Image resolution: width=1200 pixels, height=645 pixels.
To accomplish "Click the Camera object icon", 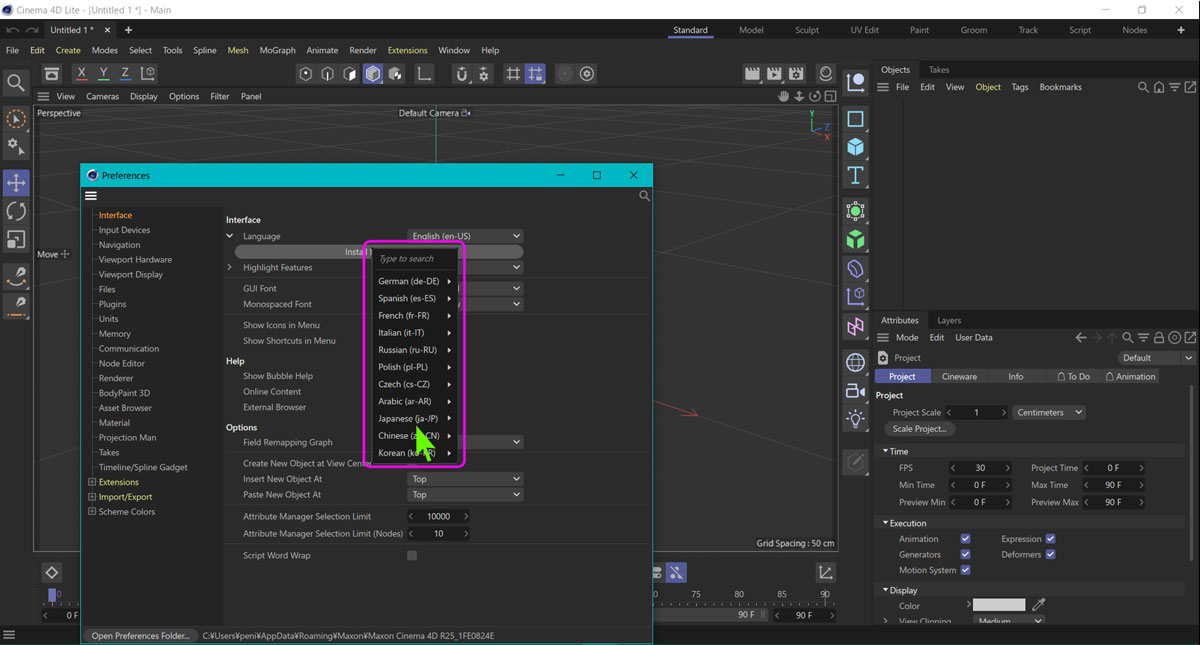I will [855, 391].
